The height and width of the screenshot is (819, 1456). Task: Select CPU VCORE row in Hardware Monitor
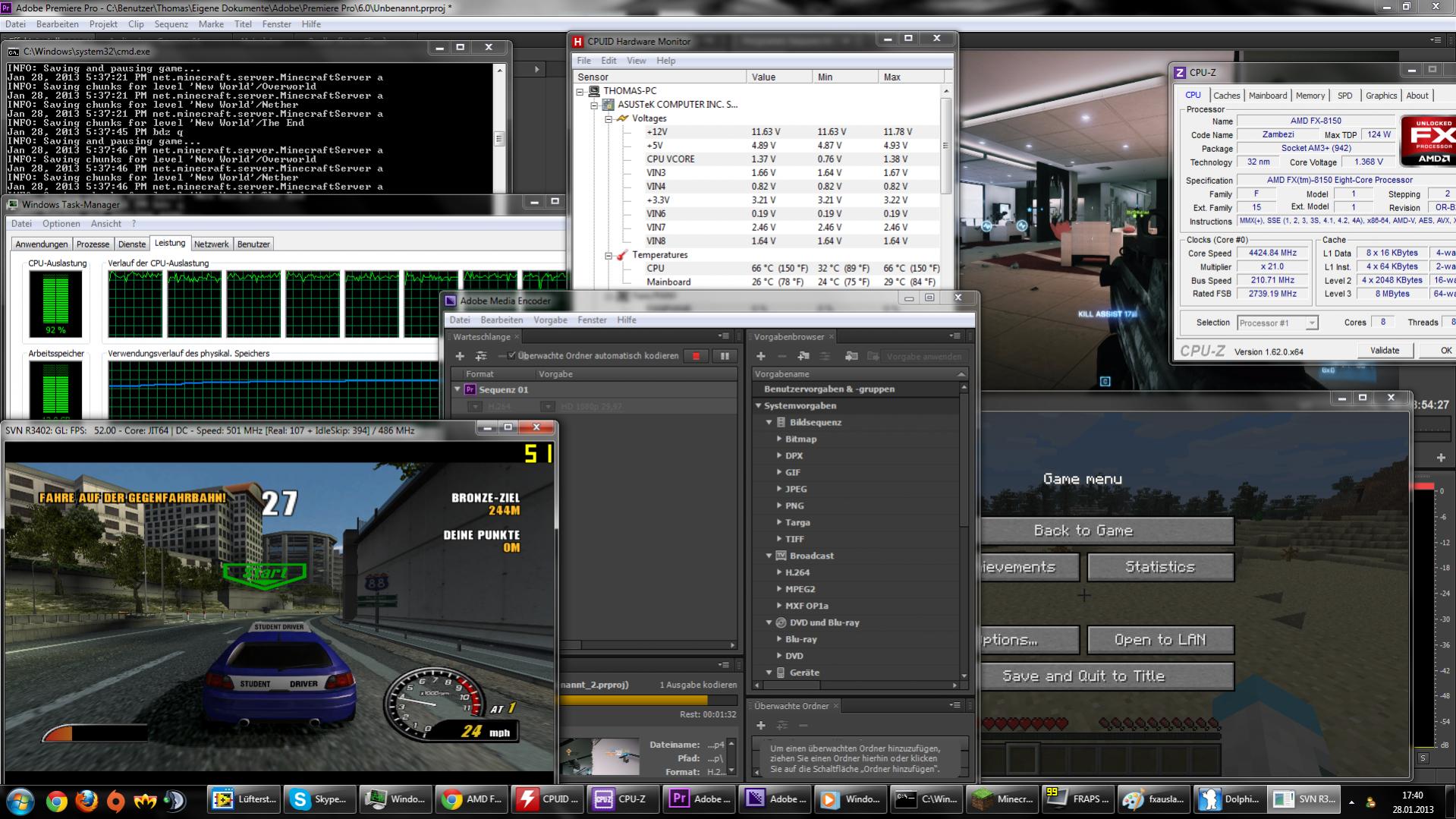tap(757, 159)
